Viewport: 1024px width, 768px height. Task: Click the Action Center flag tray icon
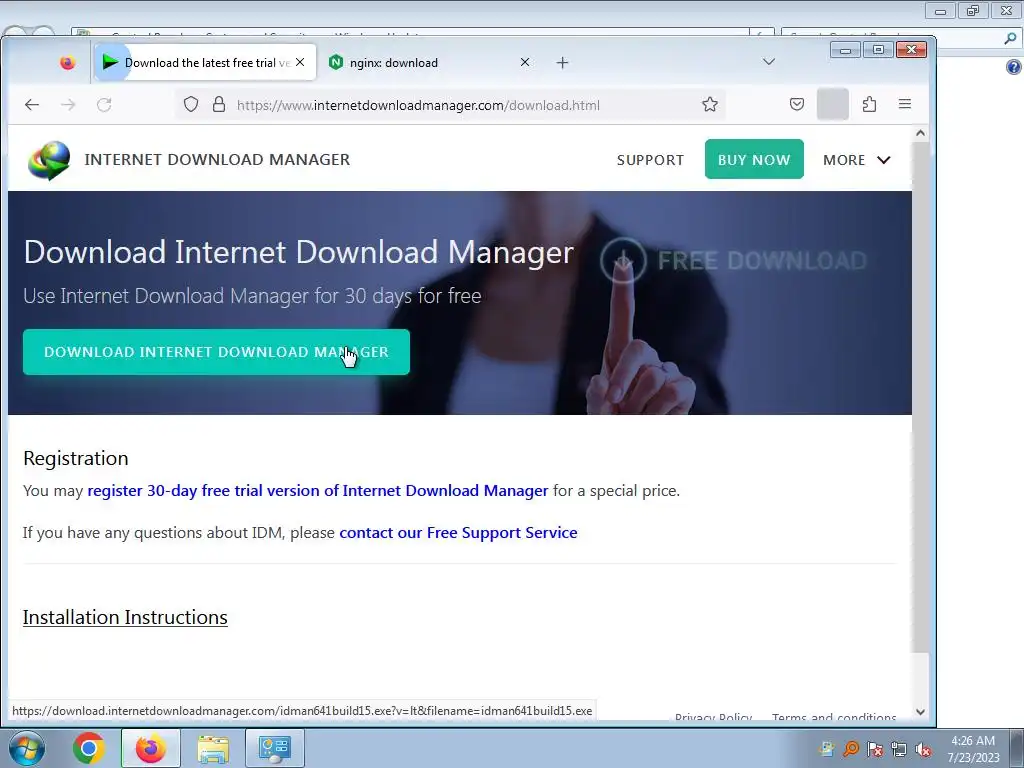[874, 749]
